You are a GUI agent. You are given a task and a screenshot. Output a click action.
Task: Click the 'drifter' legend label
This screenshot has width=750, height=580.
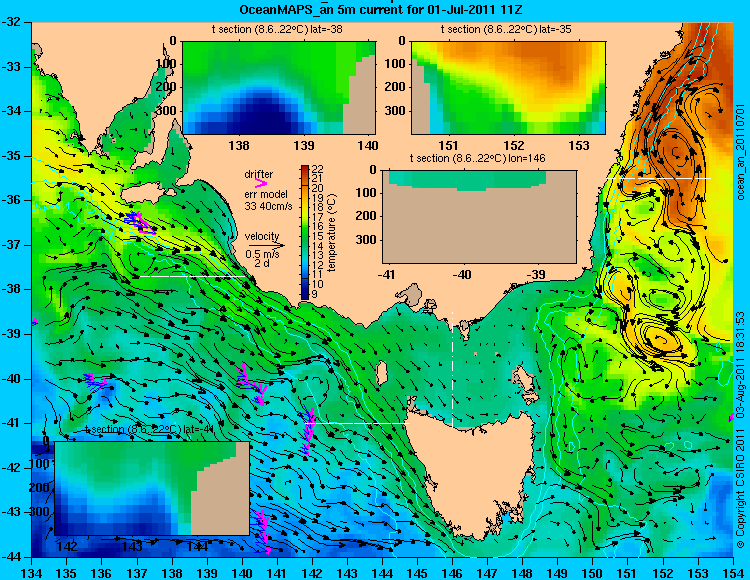coord(259,174)
